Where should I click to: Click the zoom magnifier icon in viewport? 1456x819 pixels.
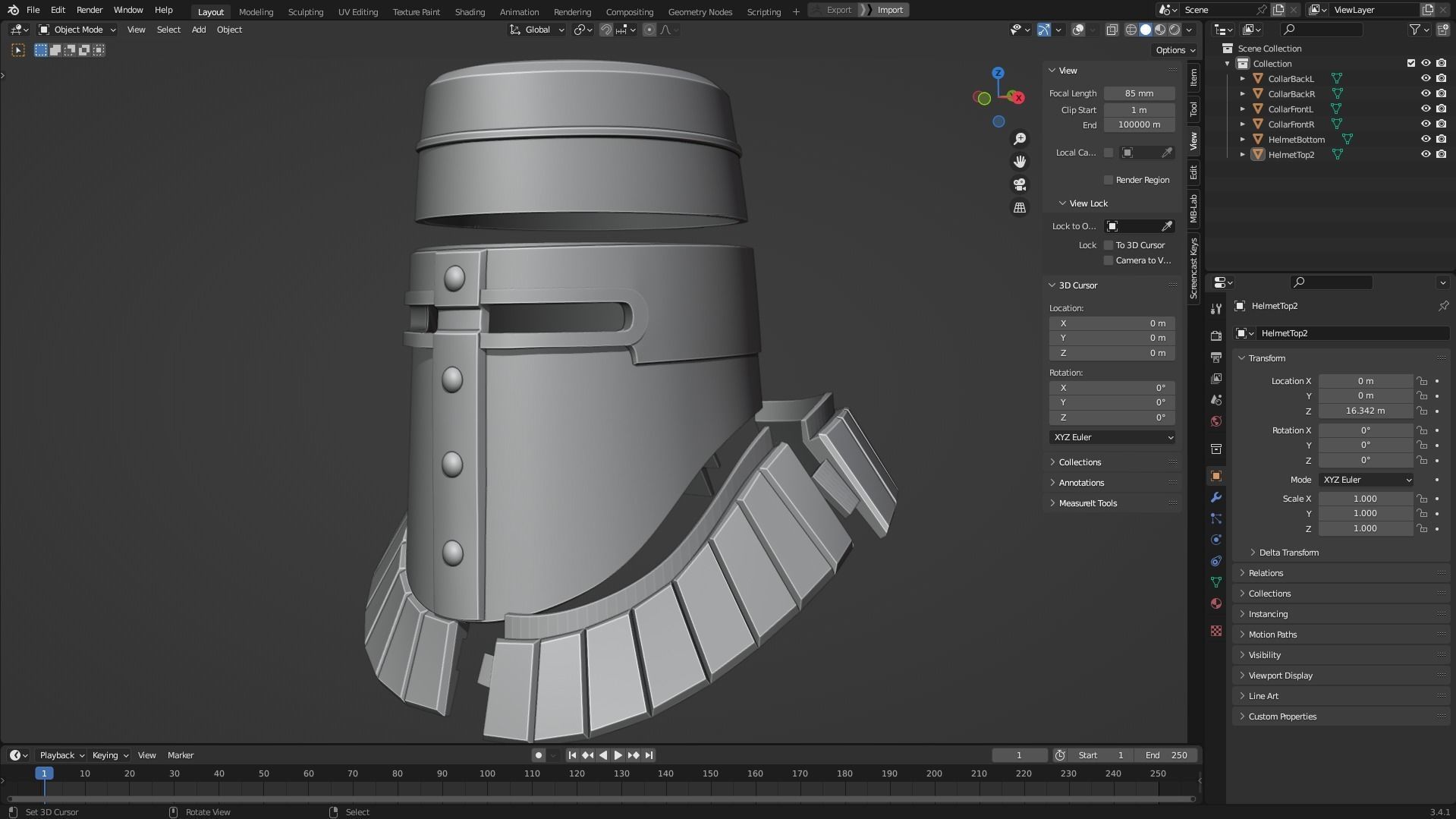(x=1020, y=139)
